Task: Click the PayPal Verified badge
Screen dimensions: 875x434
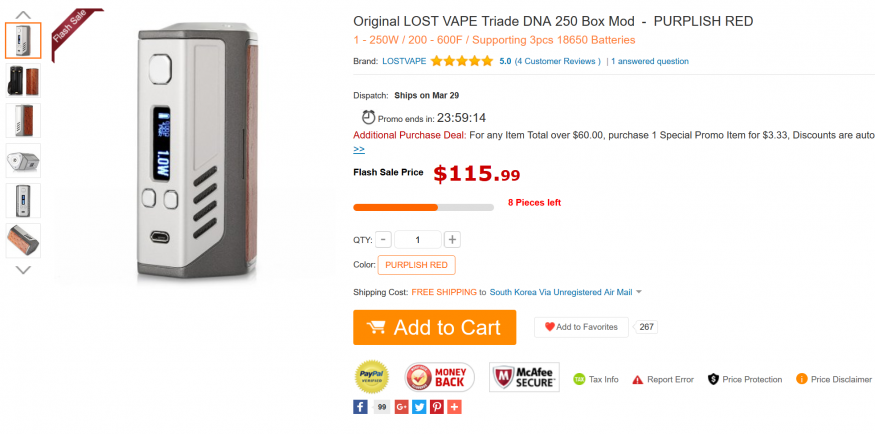Action: tap(372, 377)
